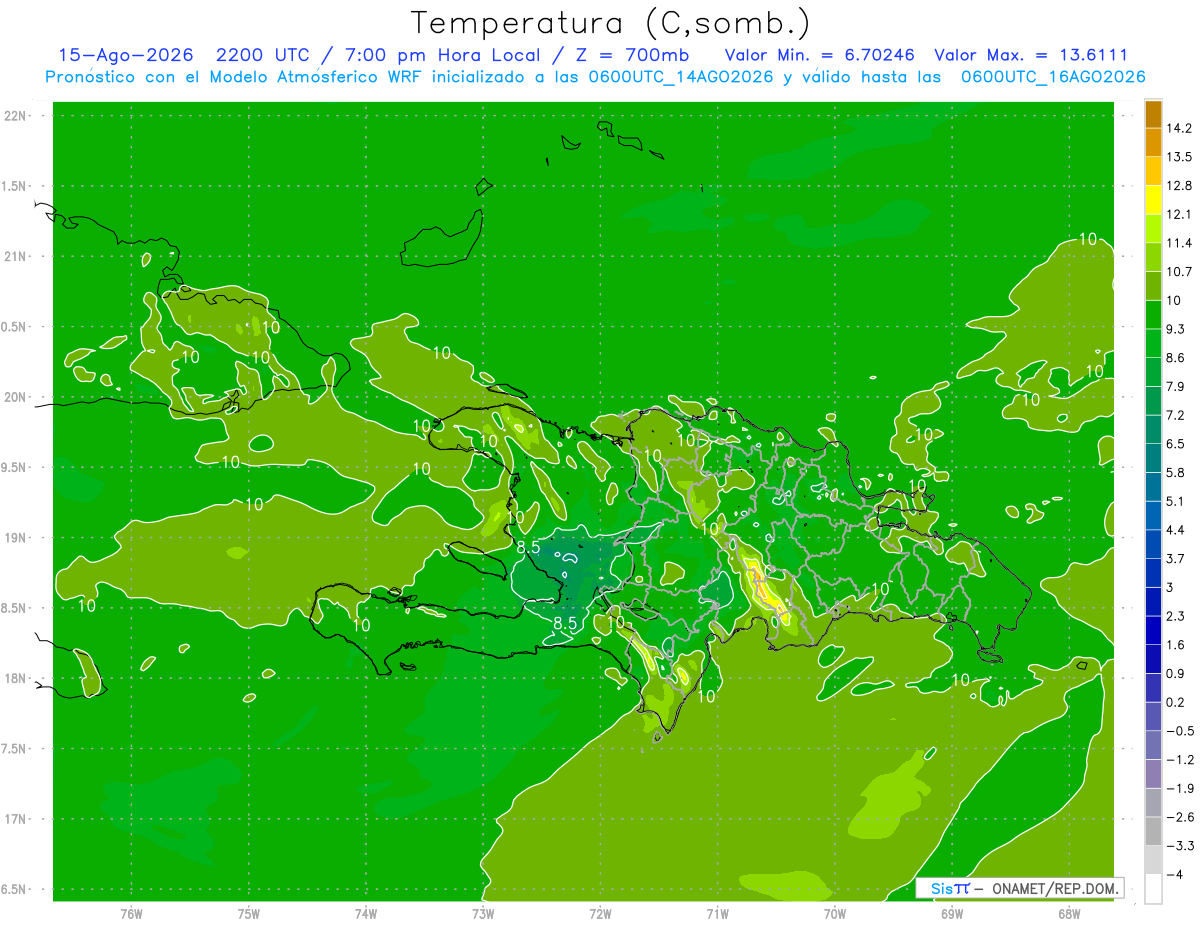Select the 'Valor Min. = 6.70246' readout
Viewport: 1200px width, 927px height.
tap(819, 55)
